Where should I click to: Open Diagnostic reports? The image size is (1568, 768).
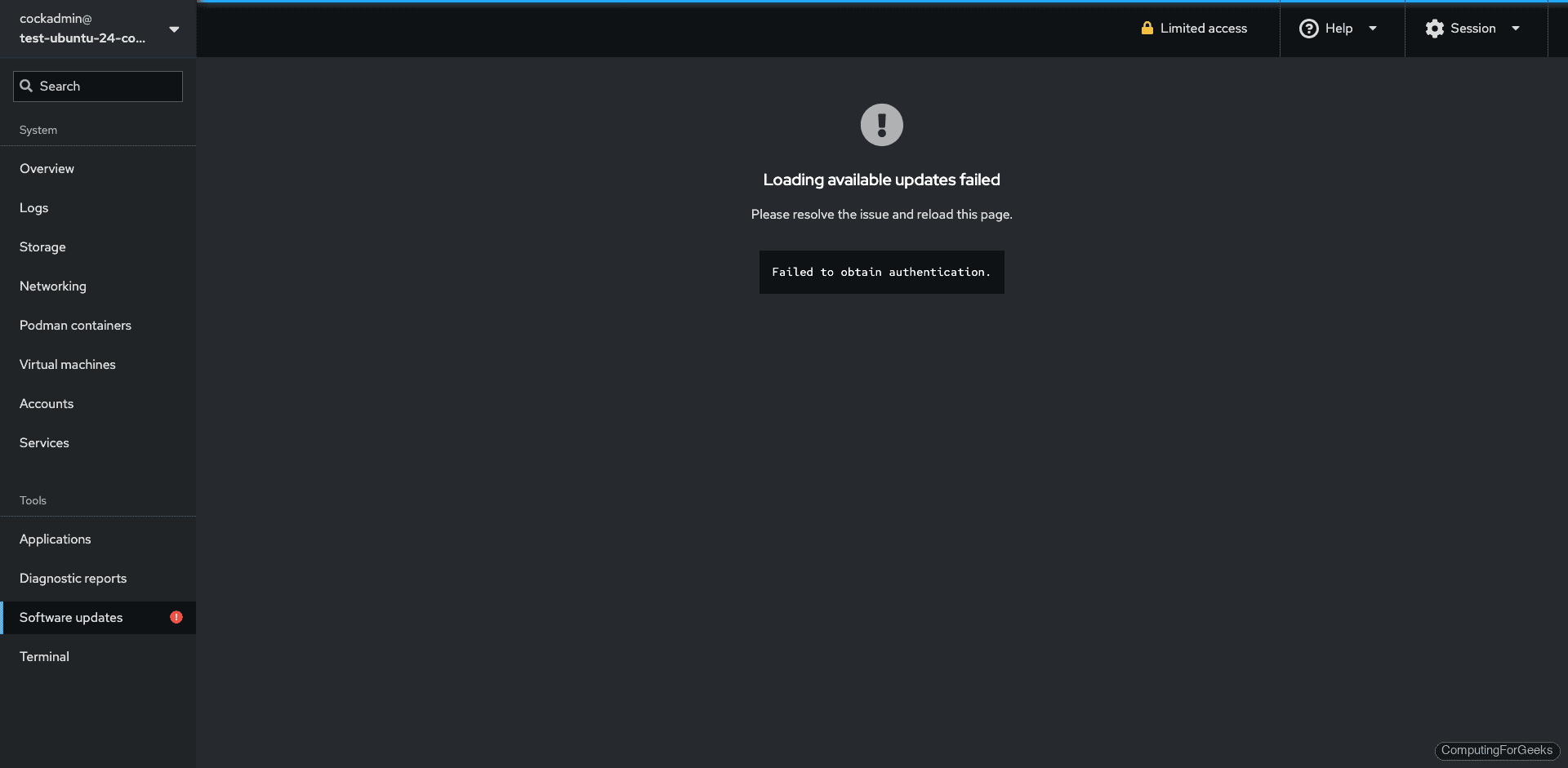coord(73,578)
